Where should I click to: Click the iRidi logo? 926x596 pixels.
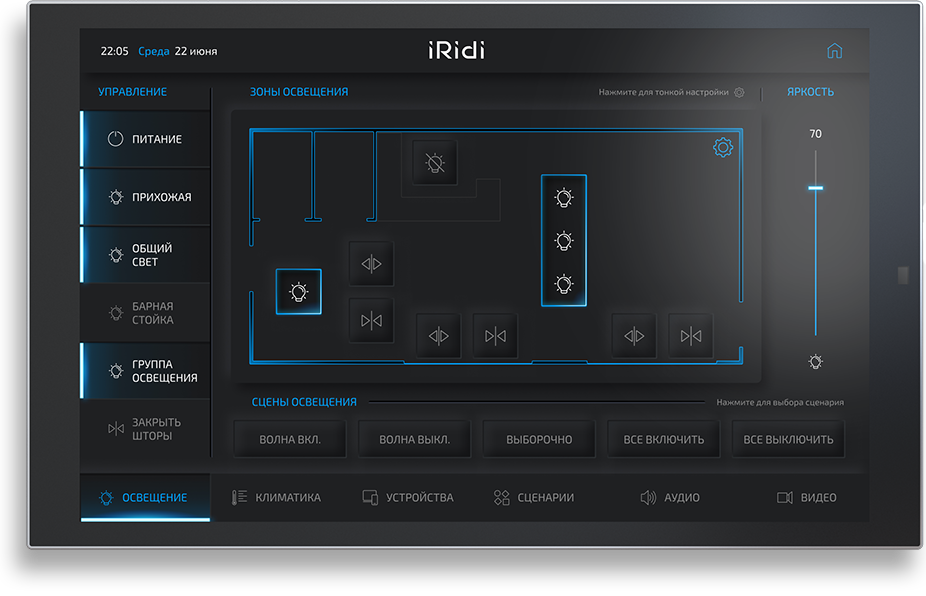click(457, 51)
